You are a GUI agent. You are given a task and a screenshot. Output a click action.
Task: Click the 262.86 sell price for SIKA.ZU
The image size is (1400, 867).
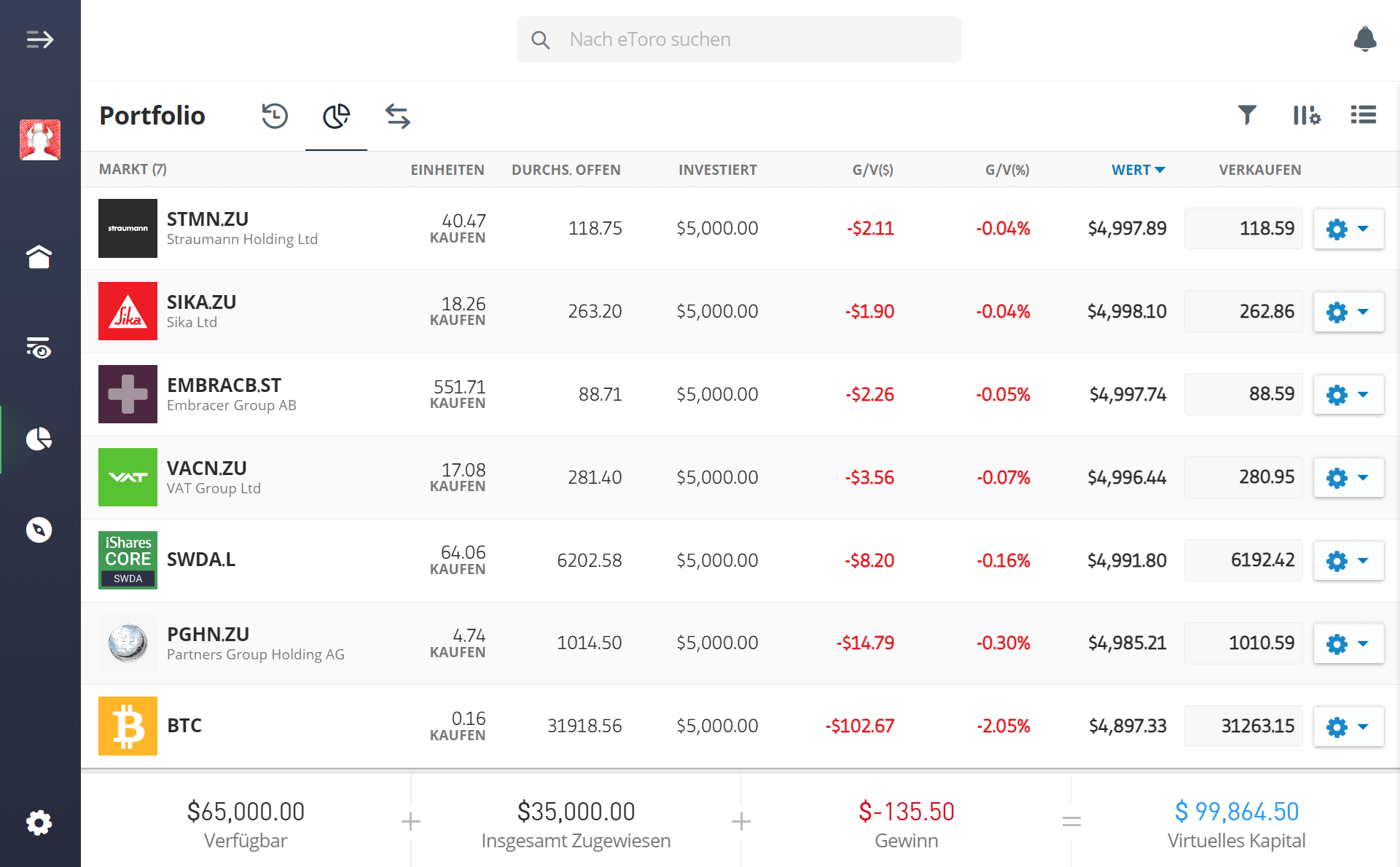[x=1243, y=312]
